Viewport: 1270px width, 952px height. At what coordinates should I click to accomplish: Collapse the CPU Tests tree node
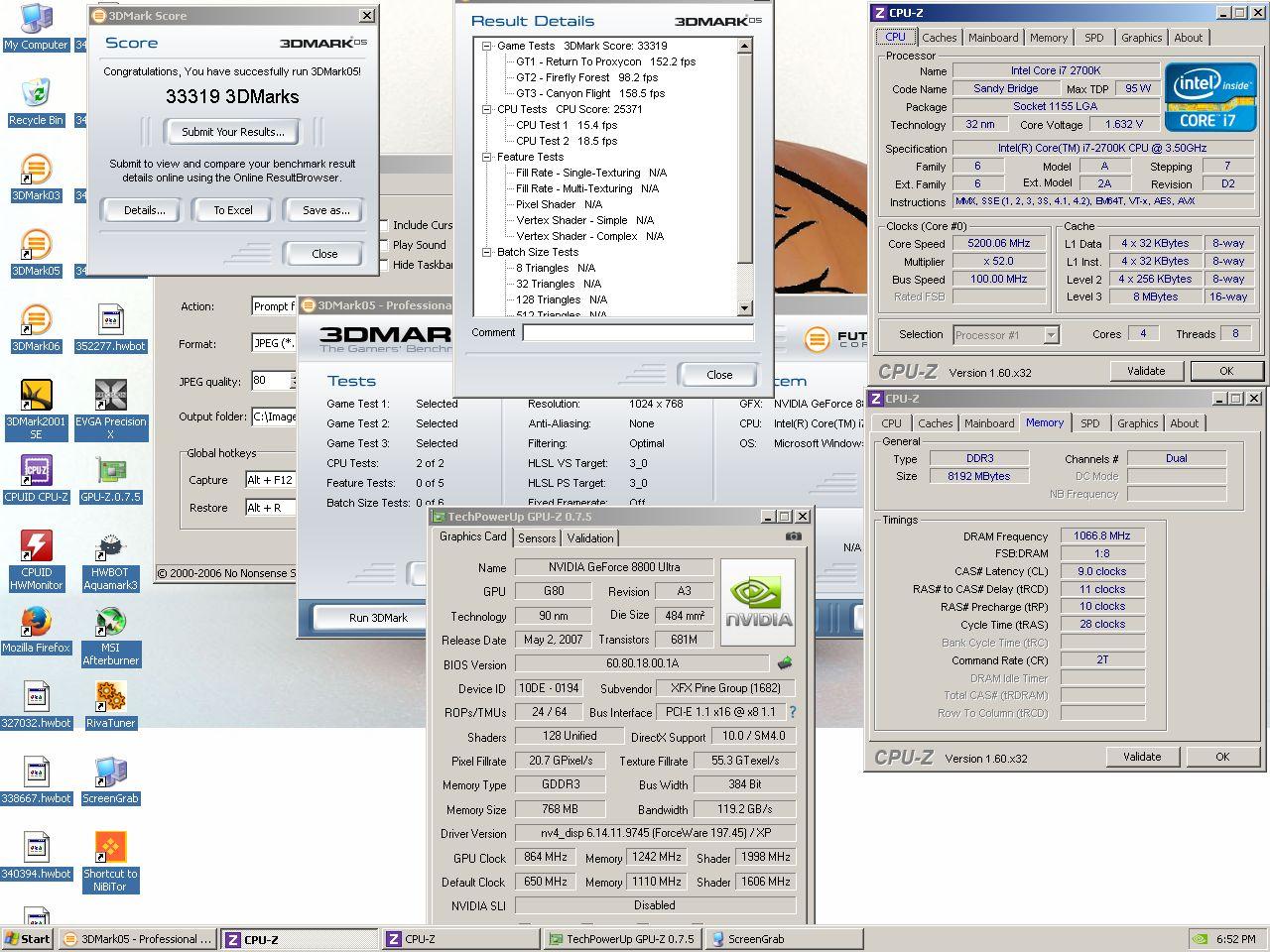487,109
